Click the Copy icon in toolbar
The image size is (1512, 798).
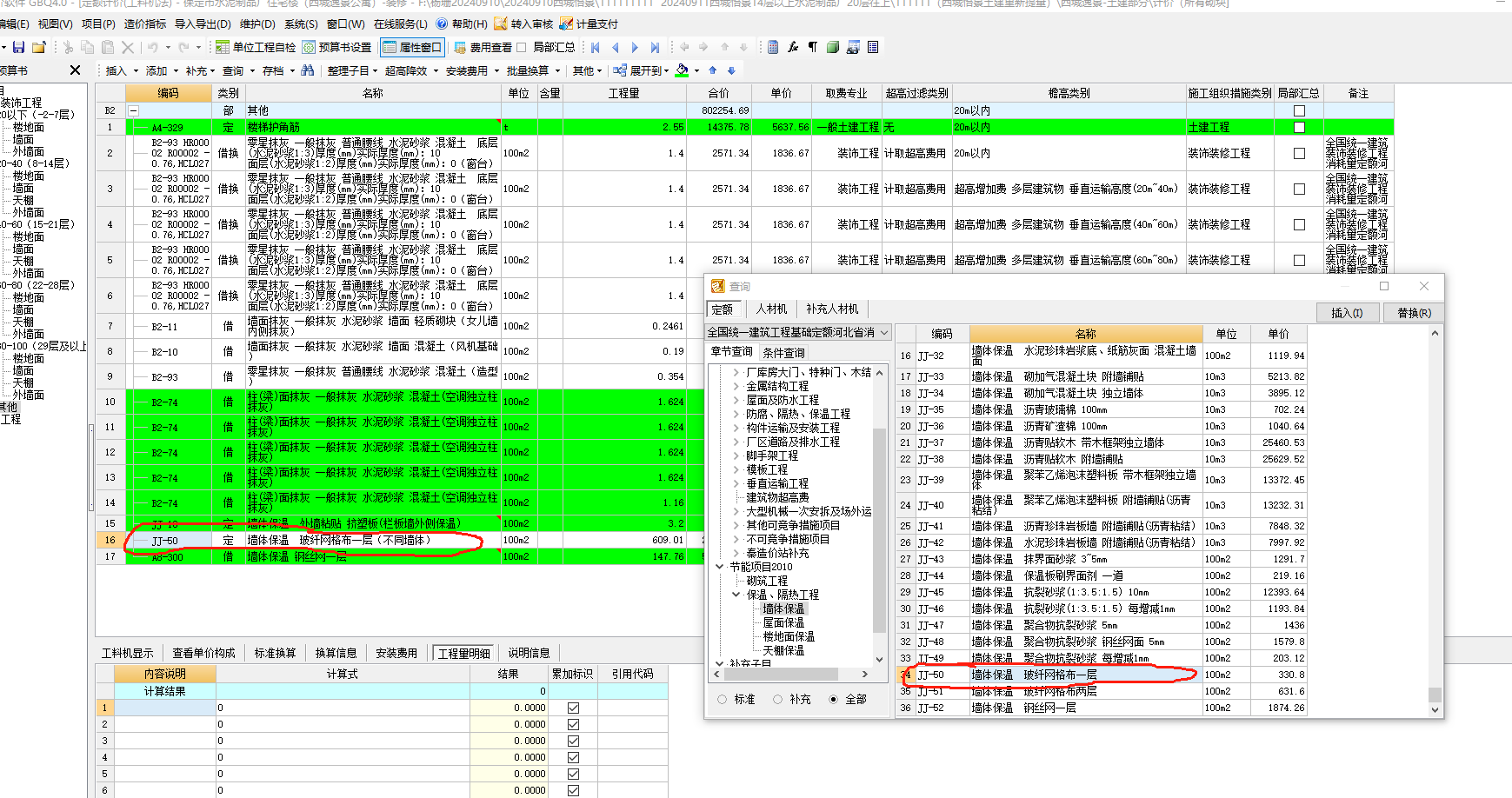[x=87, y=47]
